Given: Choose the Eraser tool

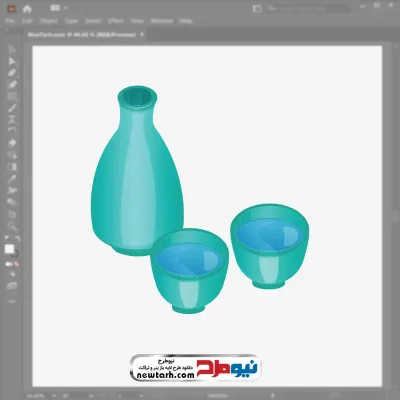Looking at the screenshot, I should pyautogui.click(x=12, y=143).
